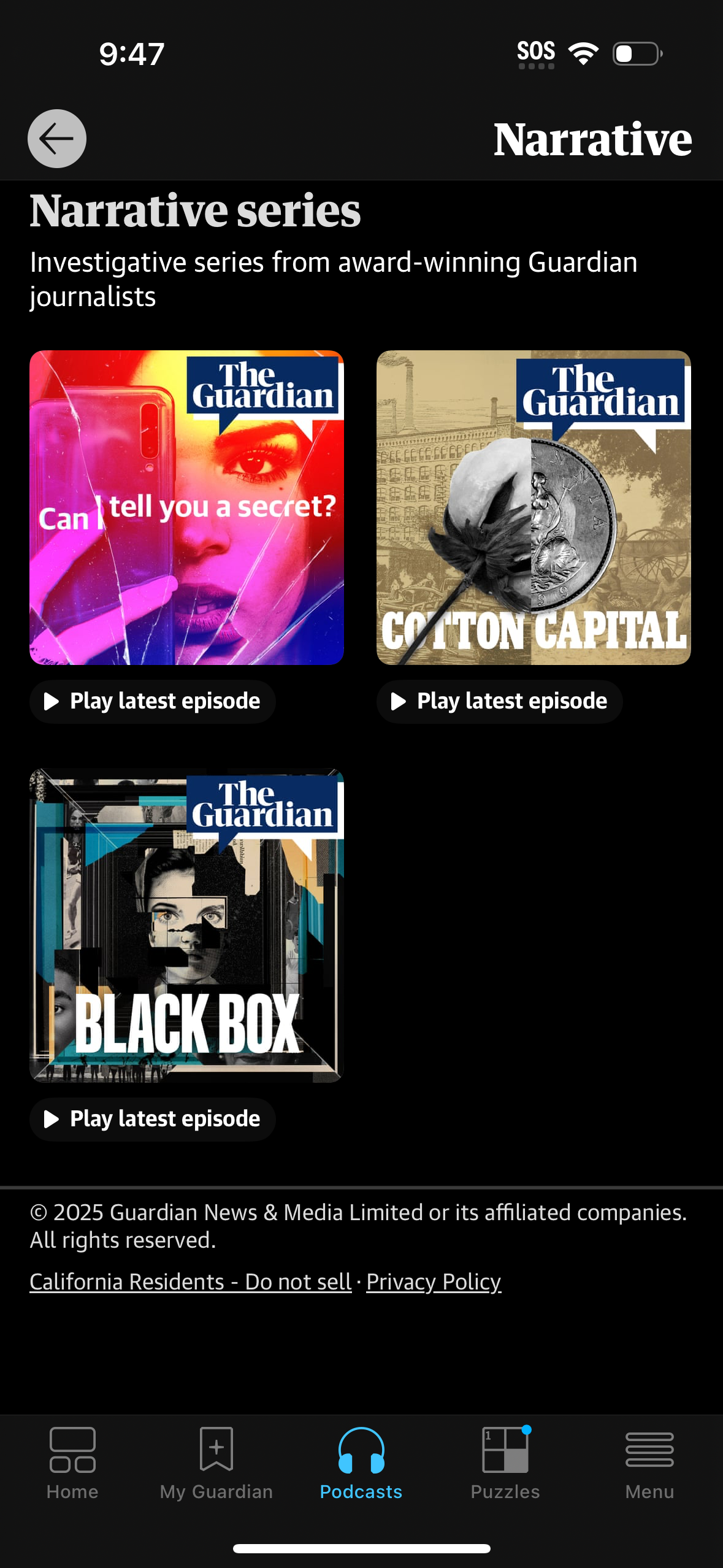
Task: Tap the SOS status indicator
Action: coord(536,54)
